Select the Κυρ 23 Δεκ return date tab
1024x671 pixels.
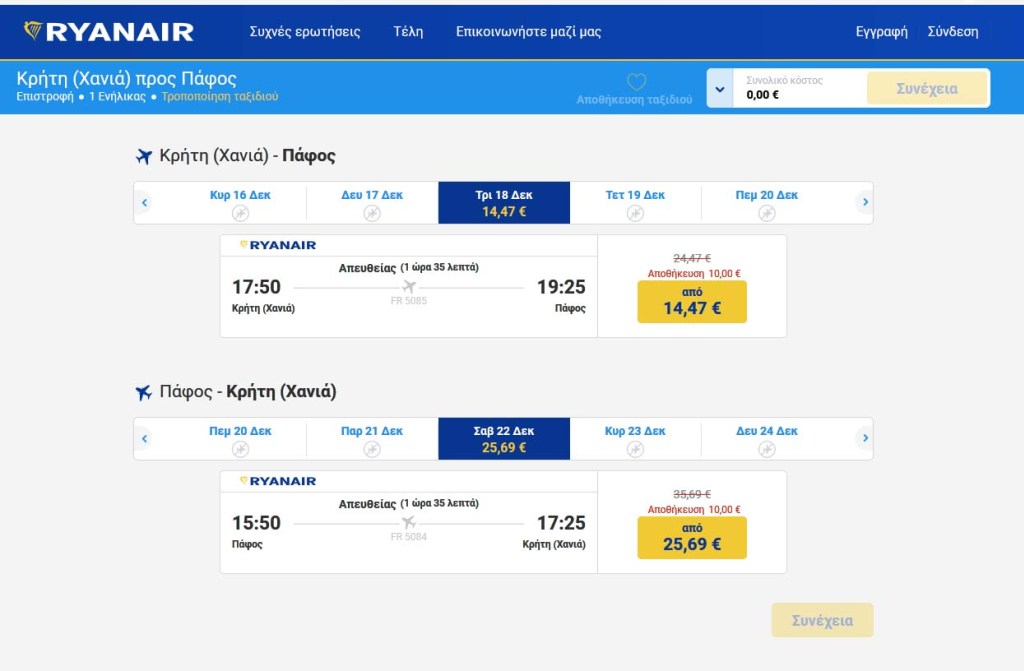(x=635, y=438)
